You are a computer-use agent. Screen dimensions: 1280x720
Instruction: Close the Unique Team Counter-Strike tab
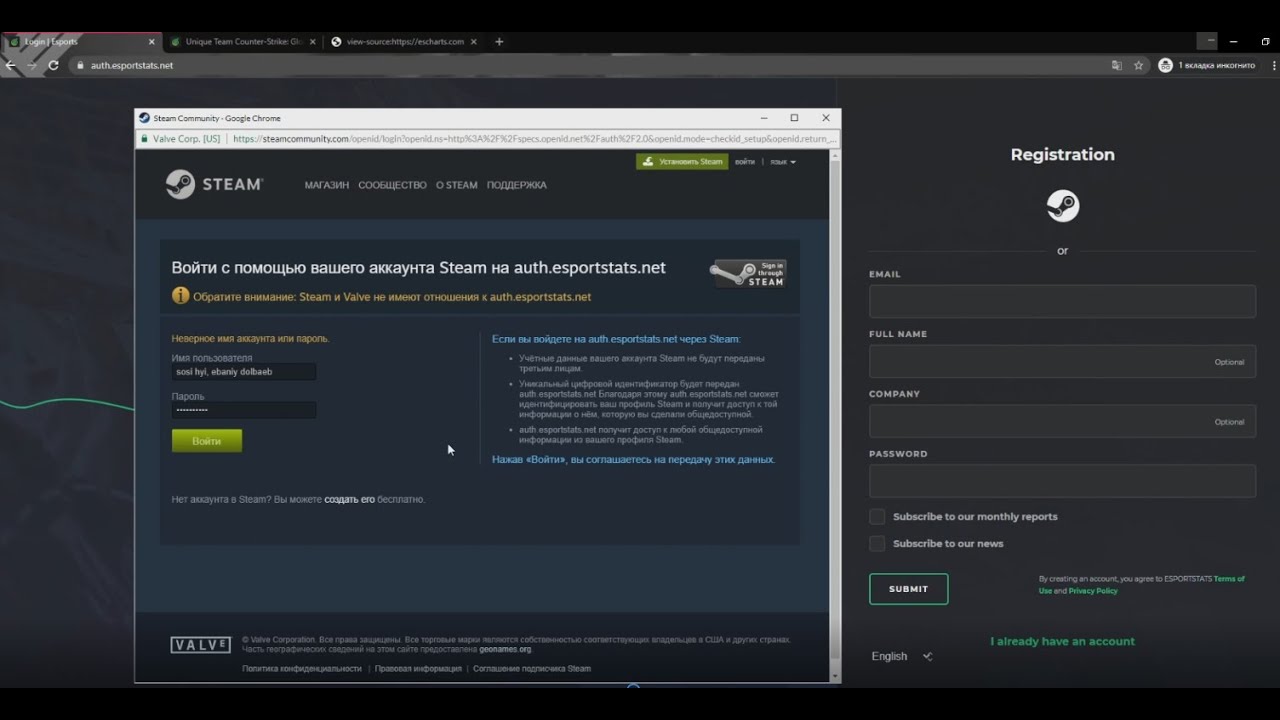tap(313, 42)
